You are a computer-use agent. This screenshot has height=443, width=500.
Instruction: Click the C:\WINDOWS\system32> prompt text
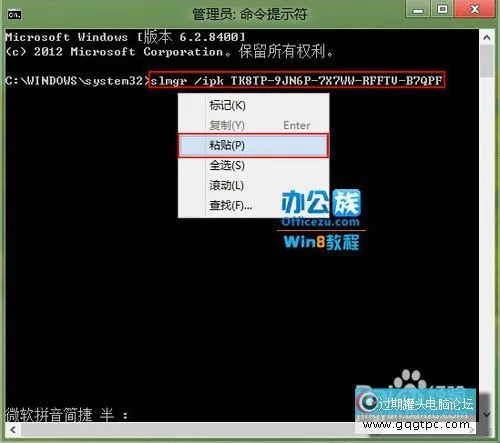pyautogui.click(x=77, y=81)
